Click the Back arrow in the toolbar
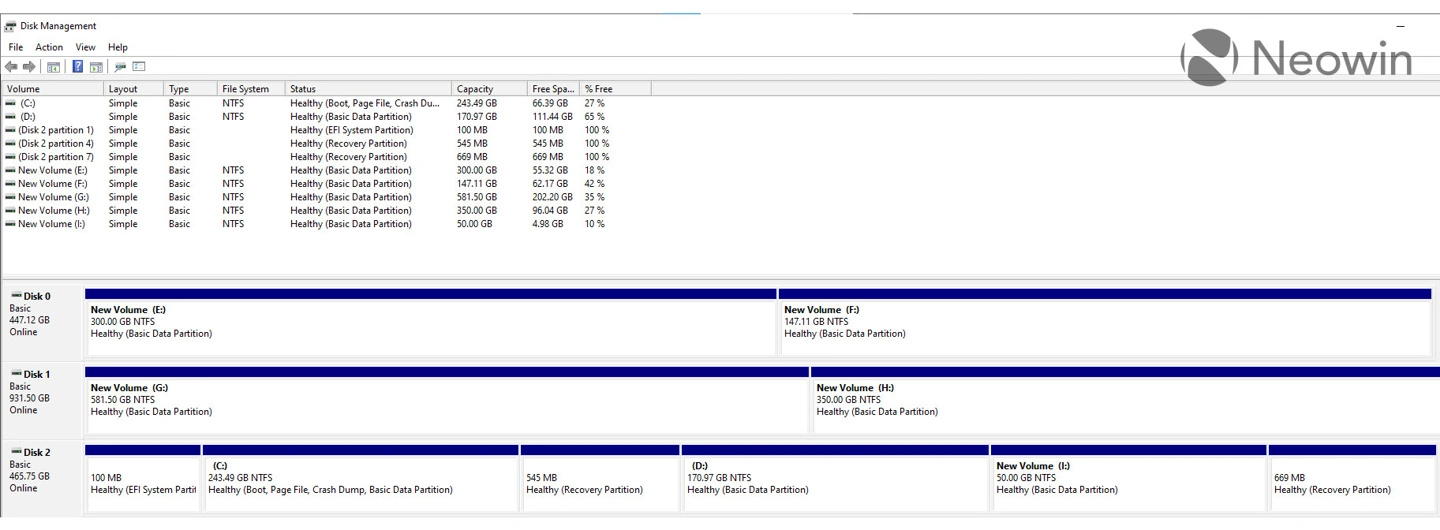The width and height of the screenshot is (1440, 530). (11, 67)
